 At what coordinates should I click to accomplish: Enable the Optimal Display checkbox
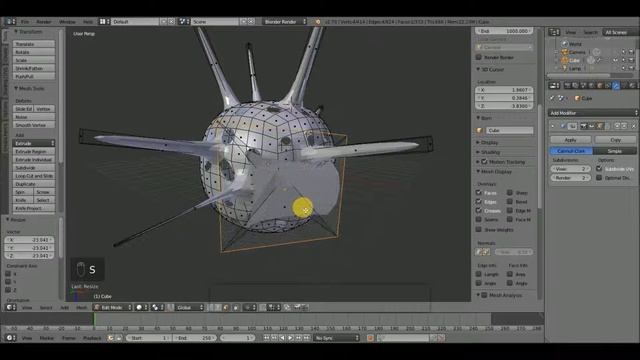tap(599, 178)
